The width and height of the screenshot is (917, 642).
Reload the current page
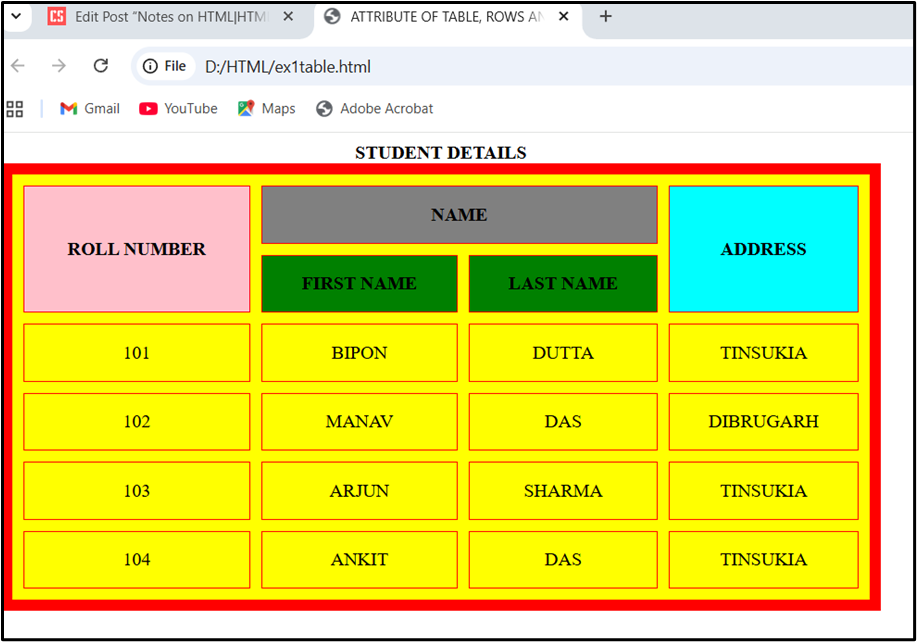(x=100, y=66)
